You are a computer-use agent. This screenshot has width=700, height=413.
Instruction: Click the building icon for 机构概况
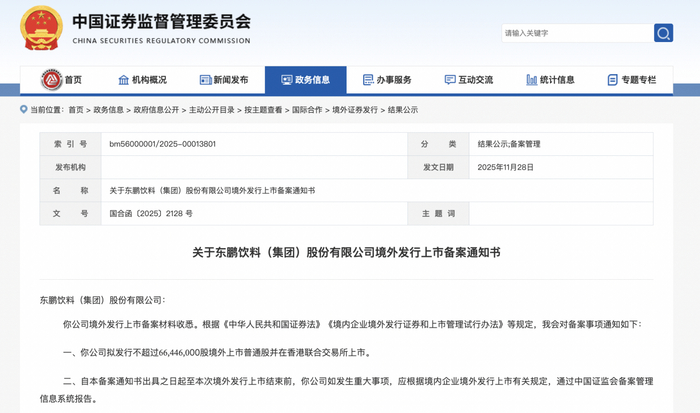point(124,80)
